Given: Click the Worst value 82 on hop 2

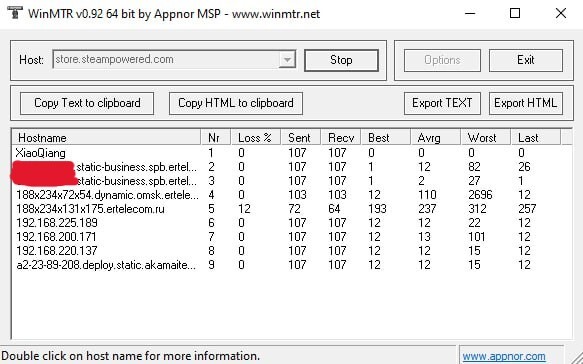Looking at the screenshot, I should 474,167.
